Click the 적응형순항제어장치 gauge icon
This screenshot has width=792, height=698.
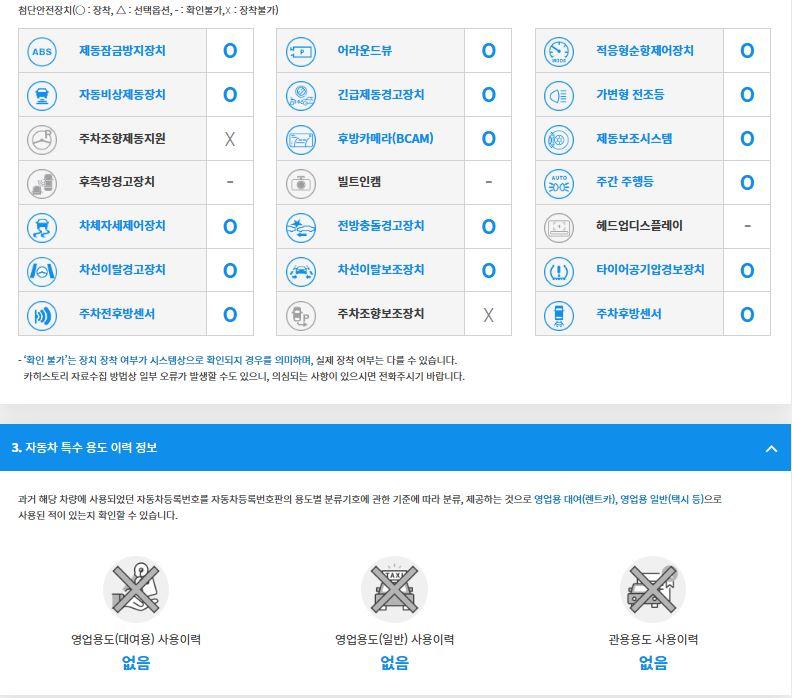click(559, 51)
